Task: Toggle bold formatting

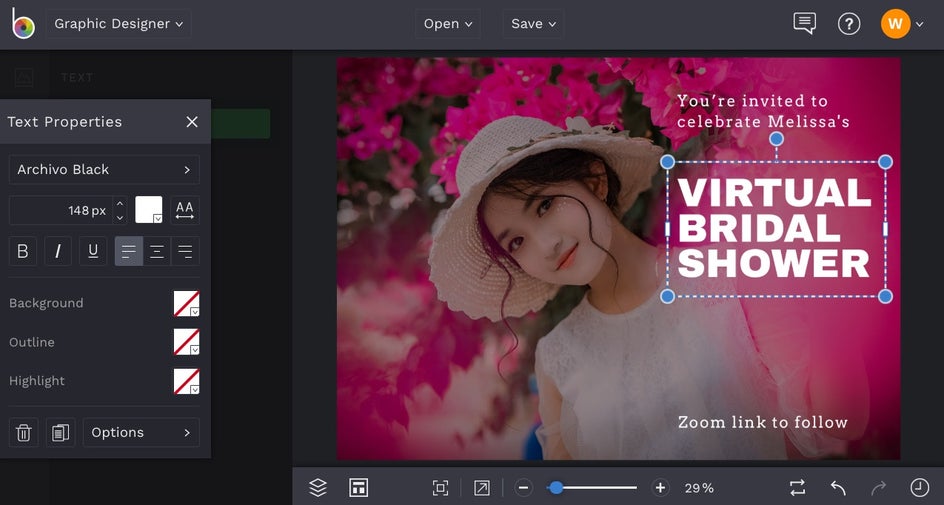Action: coord(23,251)
